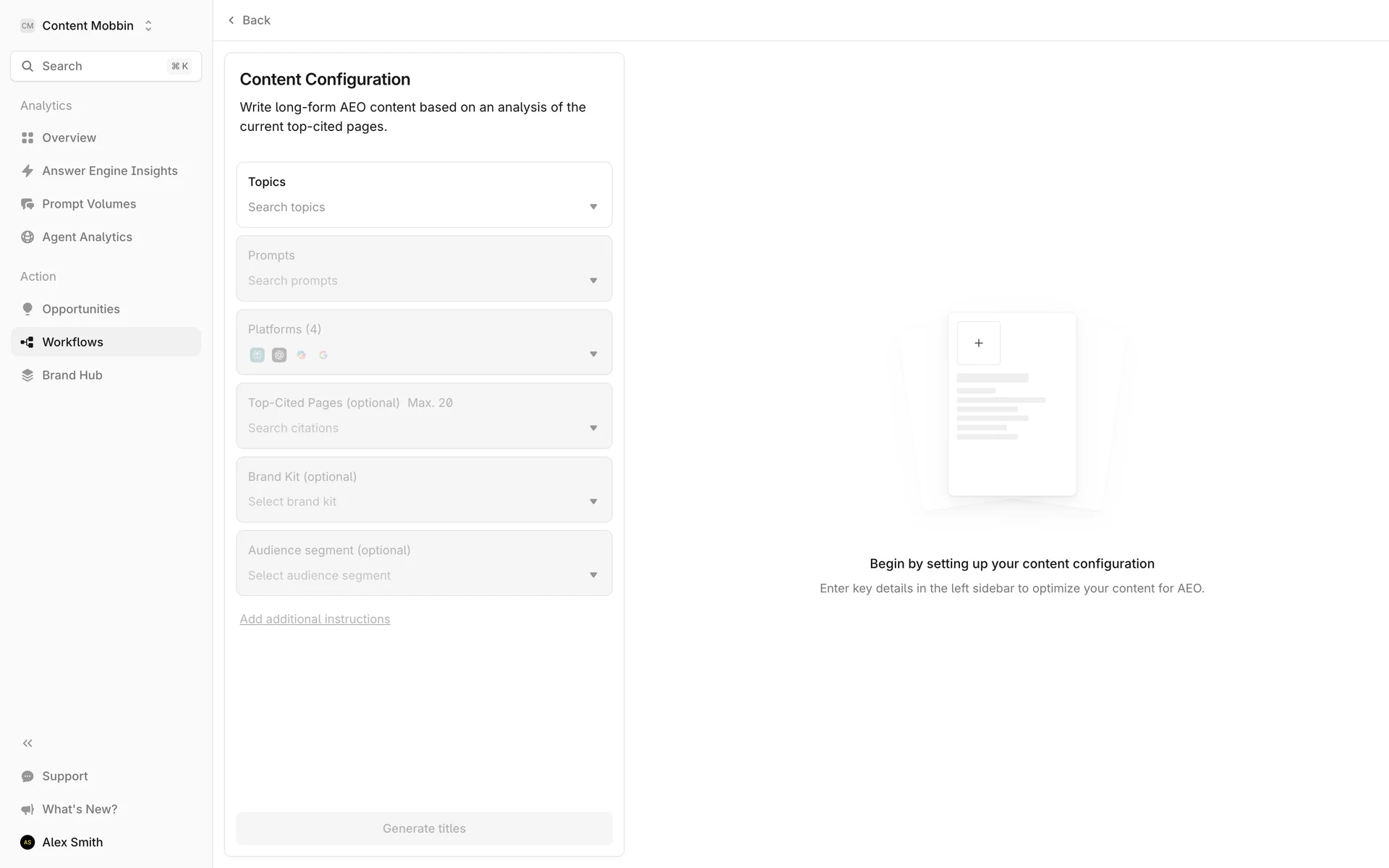Click the Opportunities lightbulb icon
1389x868 pixels.
pyautogui.click(x=27, y=309)
